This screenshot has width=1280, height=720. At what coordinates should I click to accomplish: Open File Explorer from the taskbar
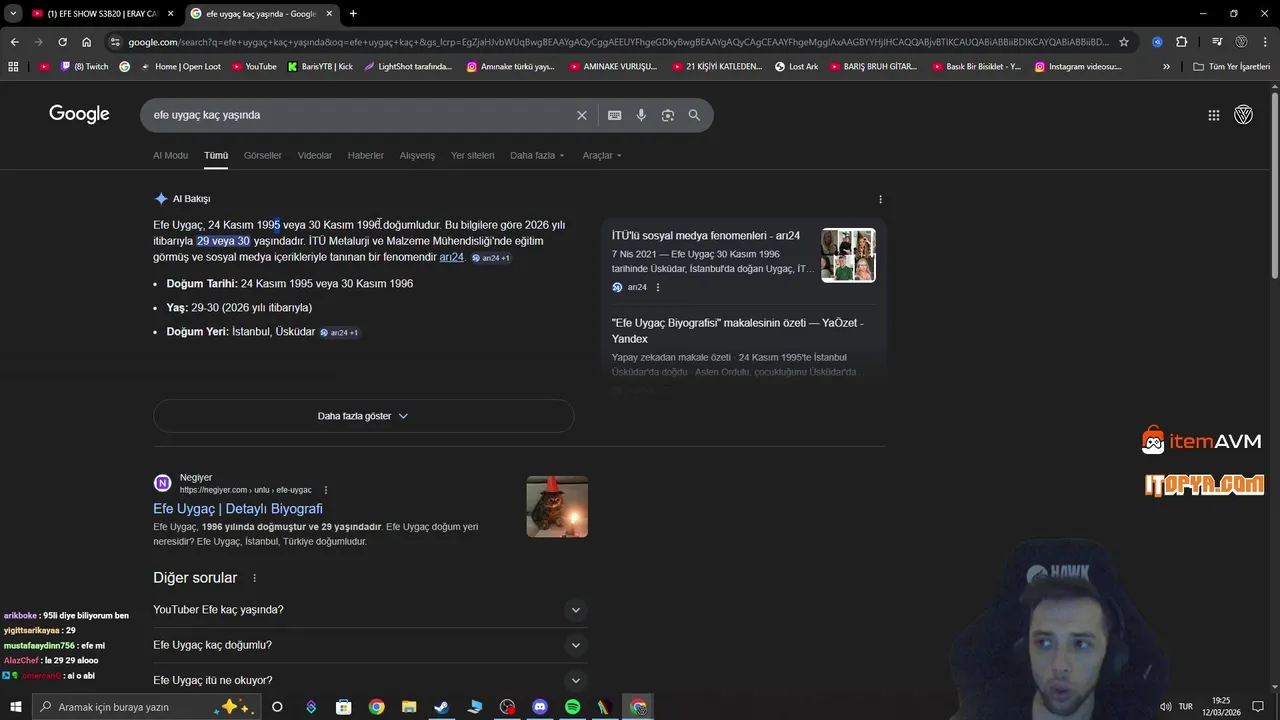[x=409, y=707]
